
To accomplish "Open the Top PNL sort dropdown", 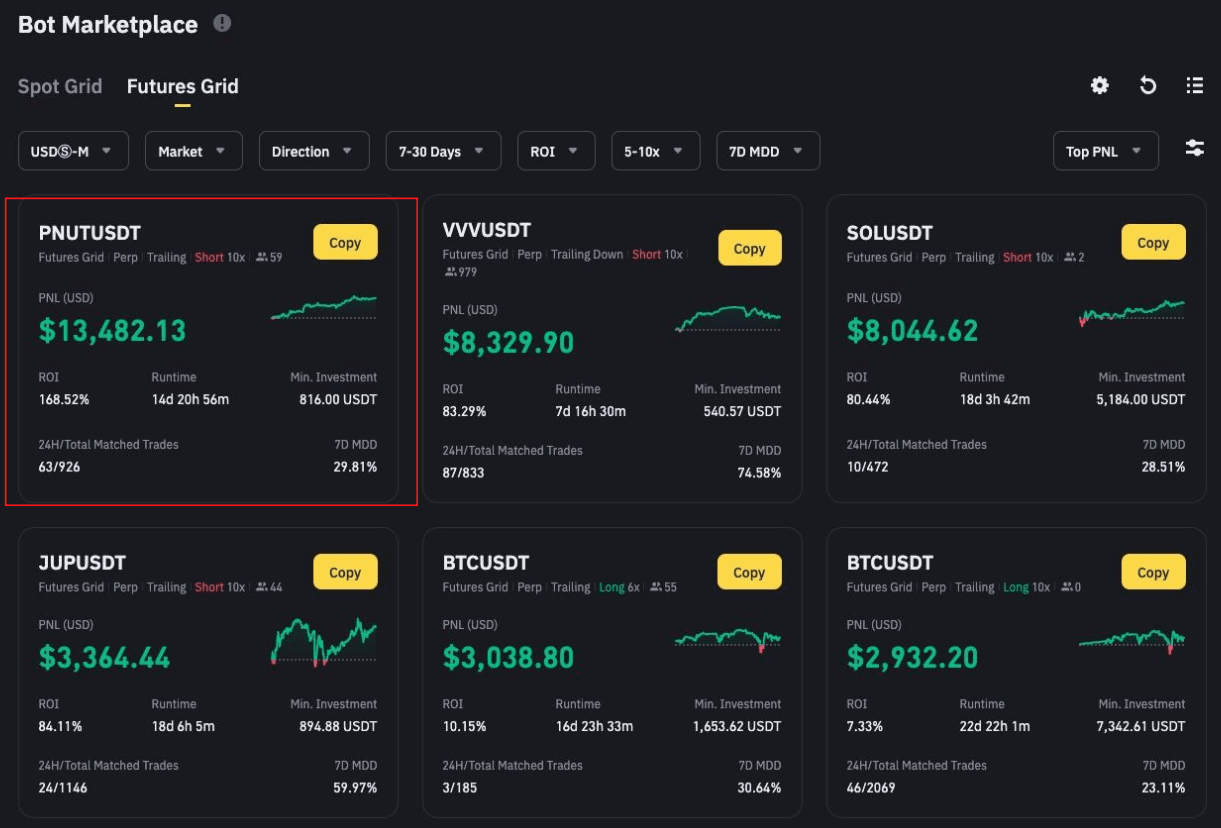I will (x=1104, y=151).
